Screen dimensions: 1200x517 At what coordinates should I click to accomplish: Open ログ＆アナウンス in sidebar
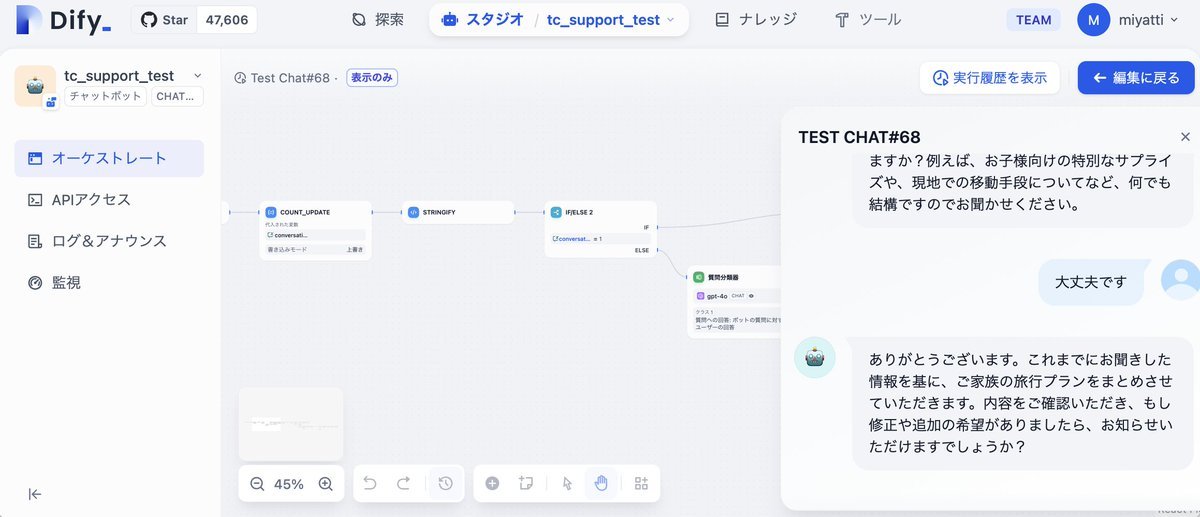[109, 241]
